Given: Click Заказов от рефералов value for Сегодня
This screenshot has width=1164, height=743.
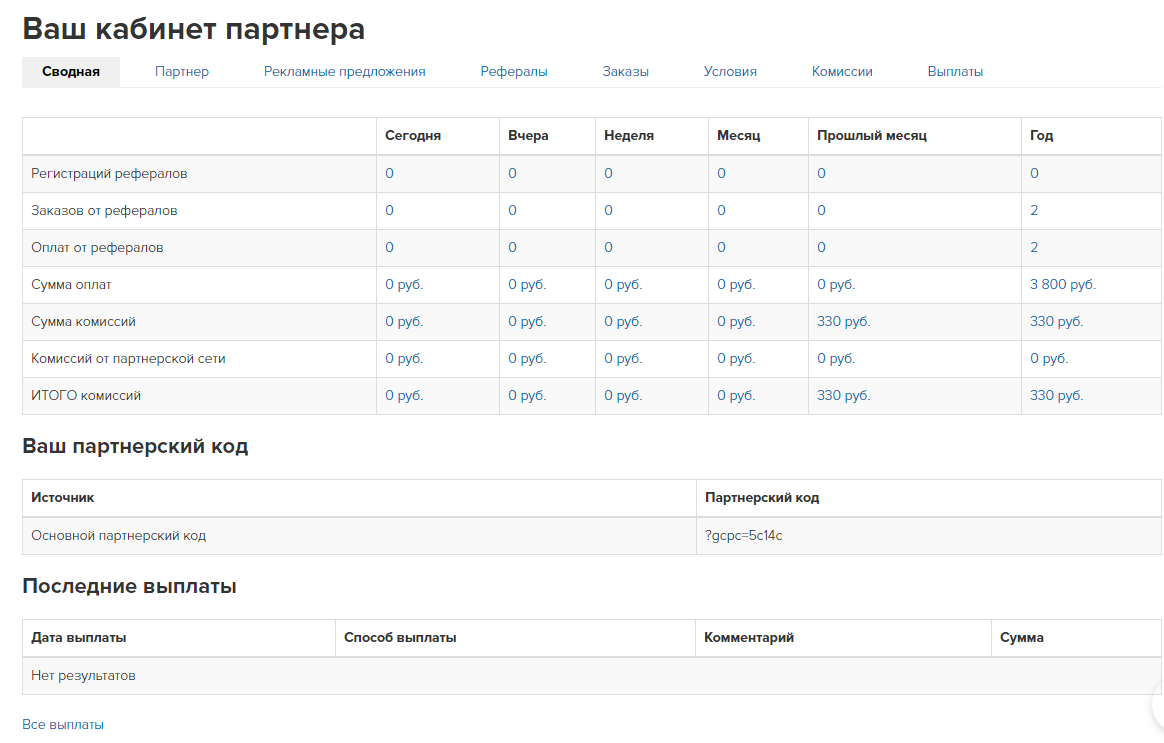Looking at the screenshot, I should point(389,210).
